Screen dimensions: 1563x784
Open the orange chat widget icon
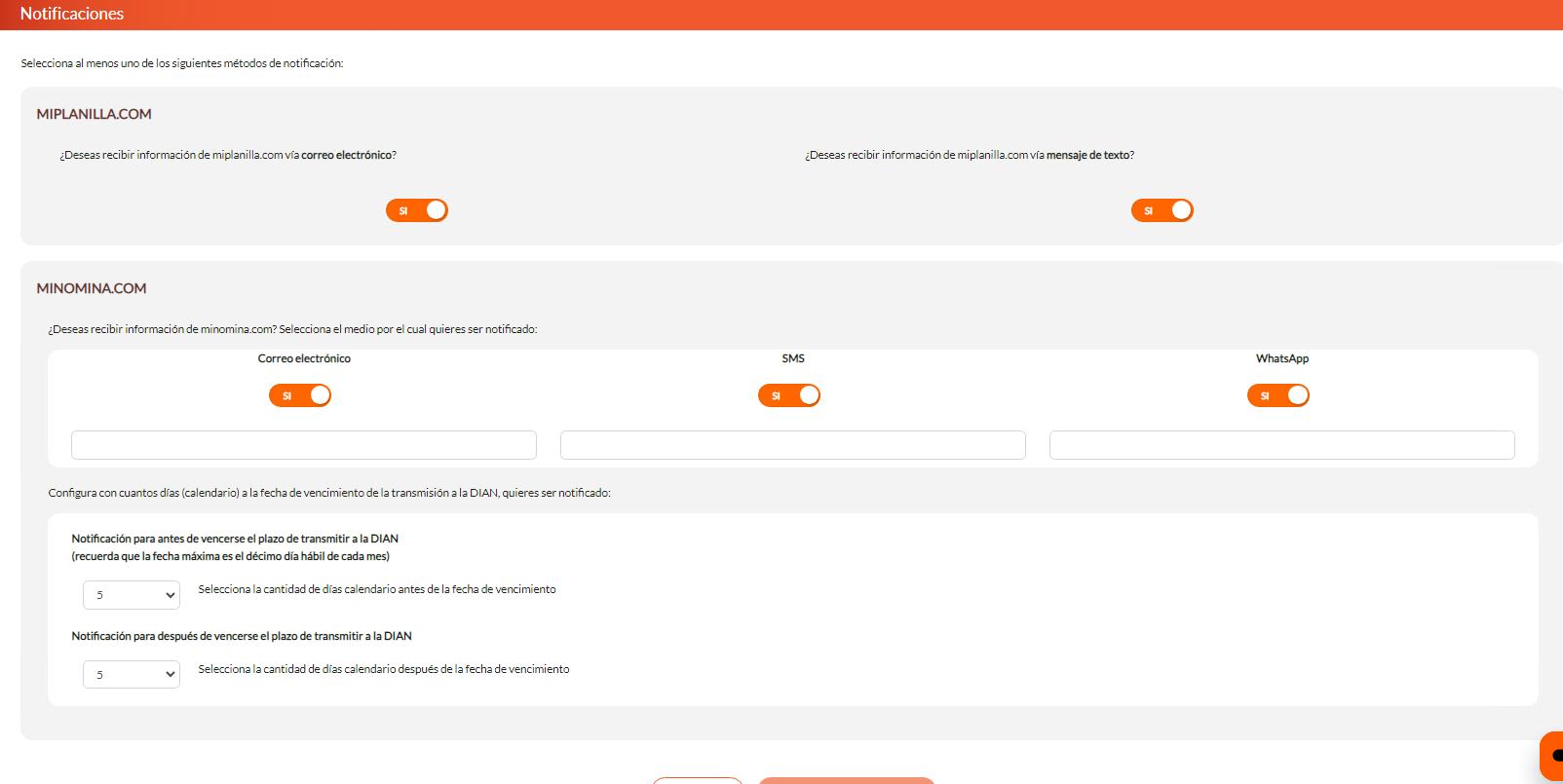coord(1553,756)
